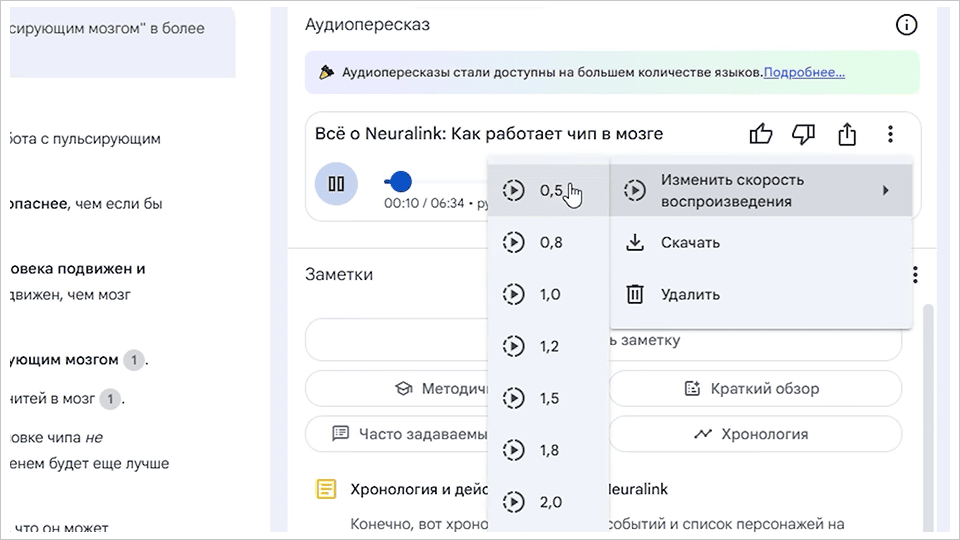
Task: Give the audio overview a thumbs up
Action: pyautogui.click(x=761, y=133)
